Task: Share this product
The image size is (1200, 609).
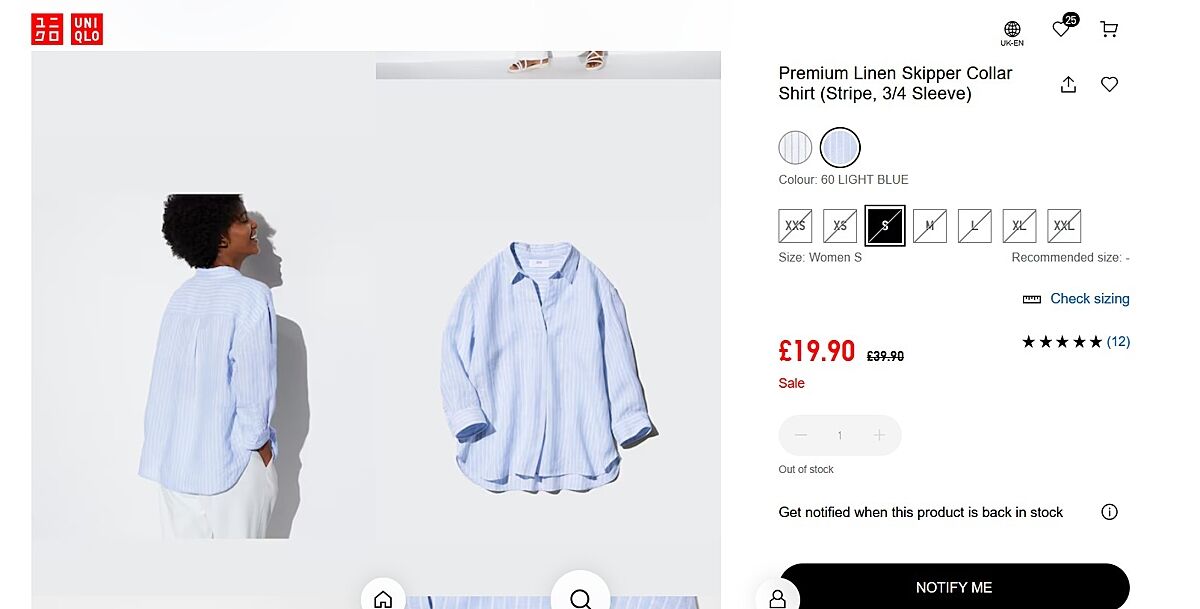Action: point(1068,85)
